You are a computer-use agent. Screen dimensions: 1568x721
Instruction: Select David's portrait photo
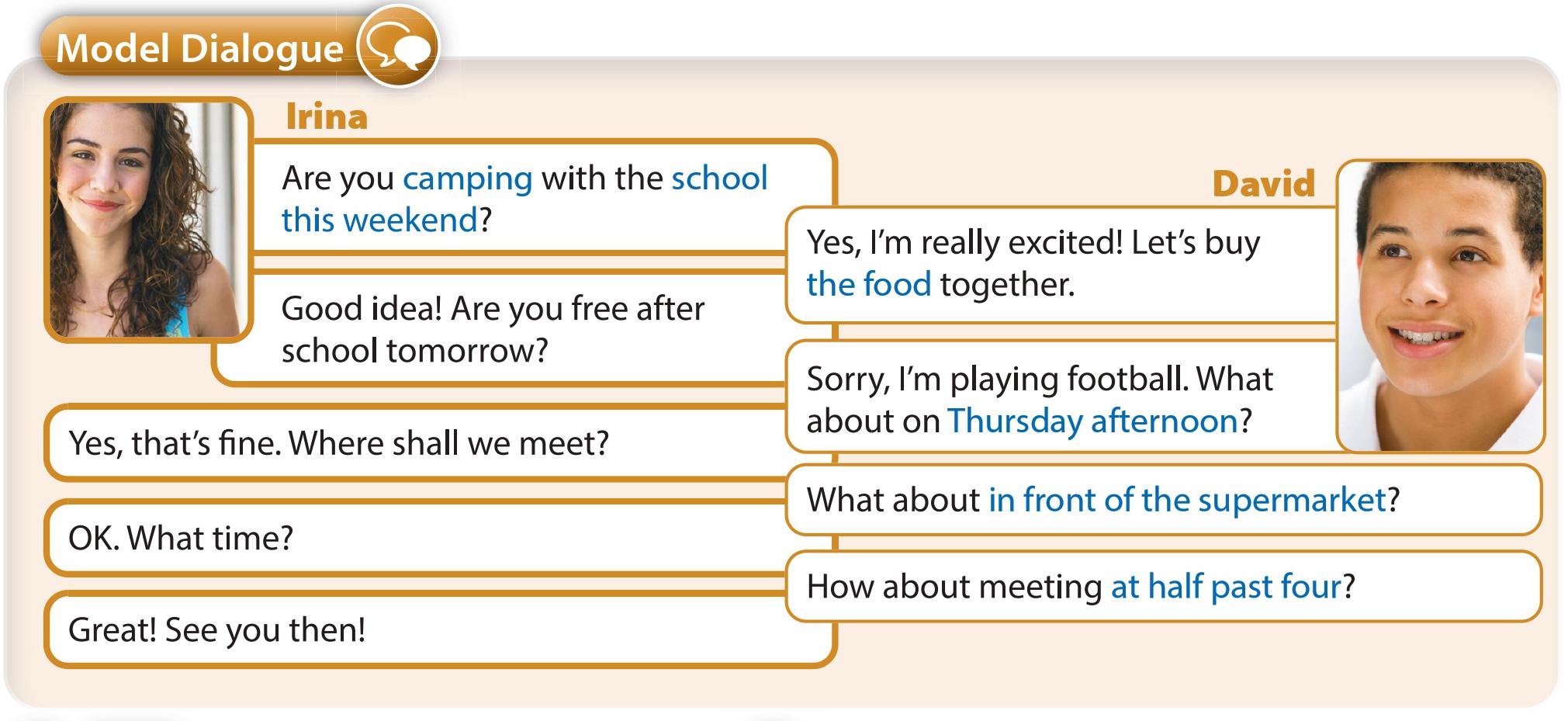[1441, 306]
